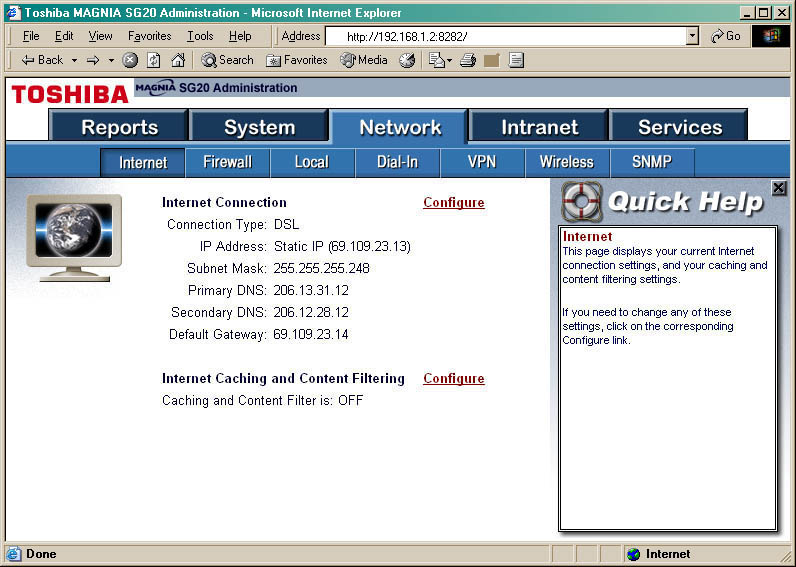Open the Wireless sub-tab
This screenshot has width=796, height=567.
[x=567, y=162]
